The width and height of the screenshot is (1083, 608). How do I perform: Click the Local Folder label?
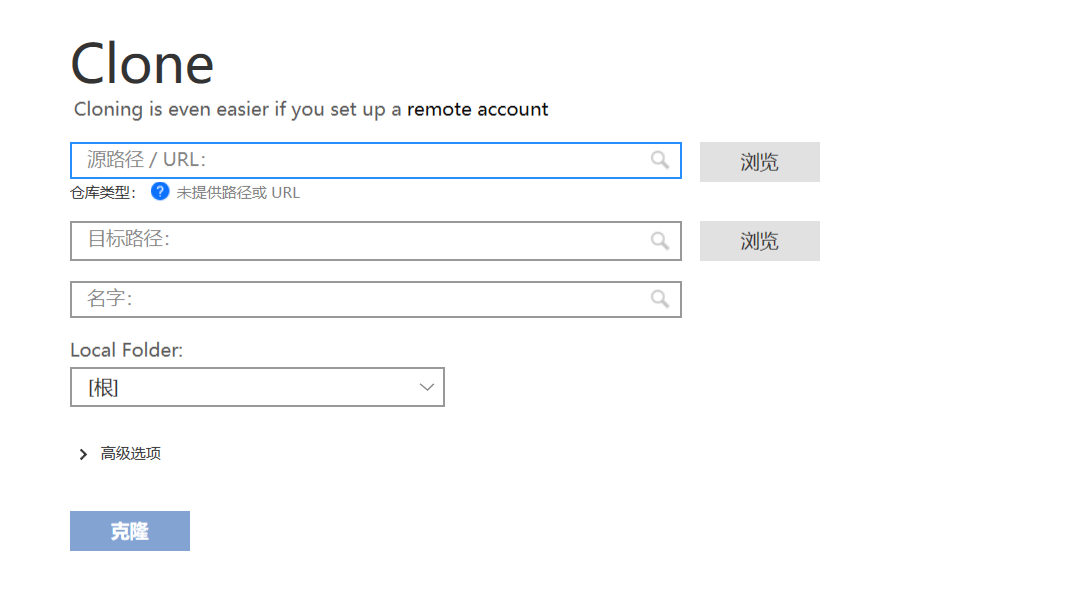coord(126,350)
